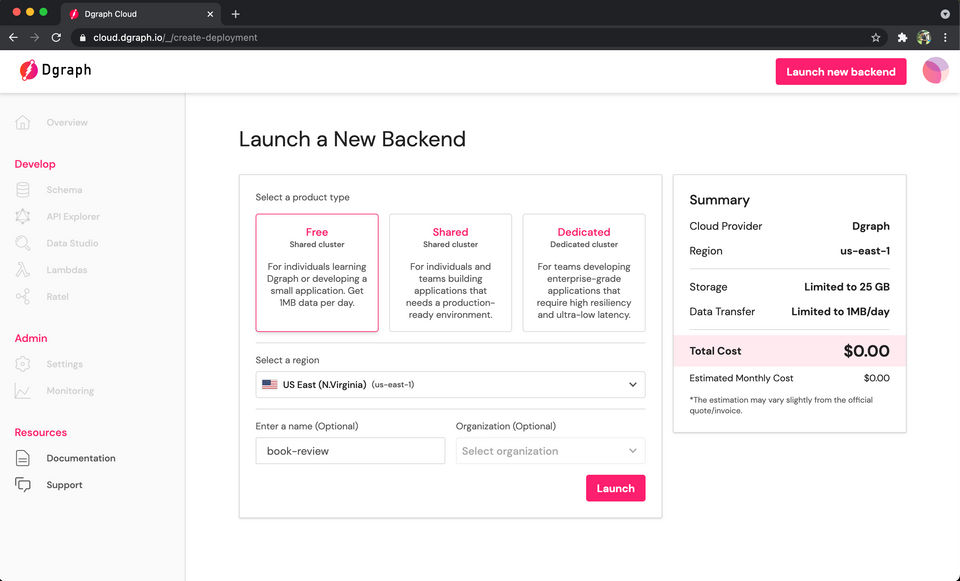Image resolution: width=960 pixels, height=581 pixels.
Task: Click the us-east-1 Region value
Action: [x=864, y=251]
